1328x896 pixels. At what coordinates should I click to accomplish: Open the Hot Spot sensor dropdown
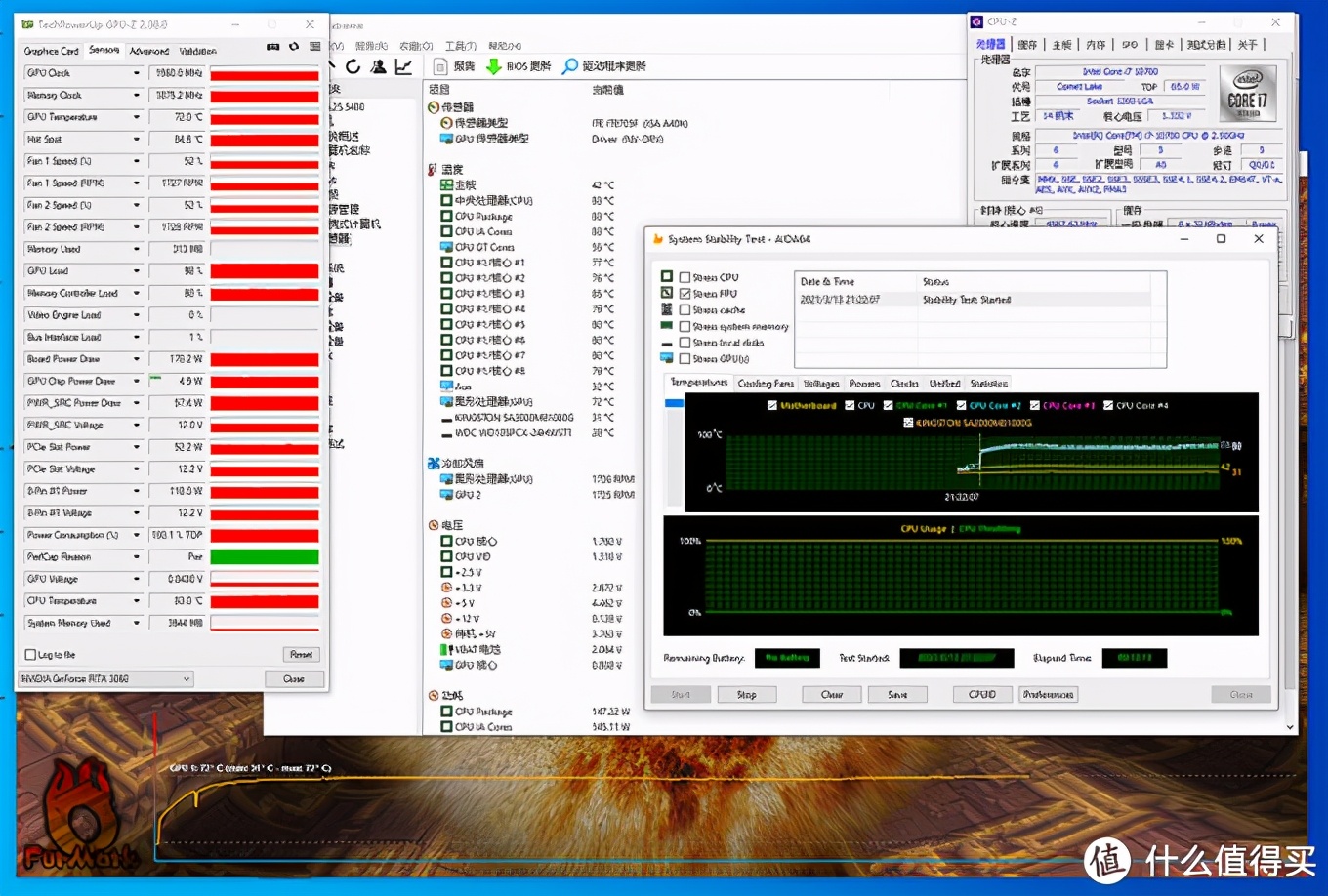click(137, 140)
